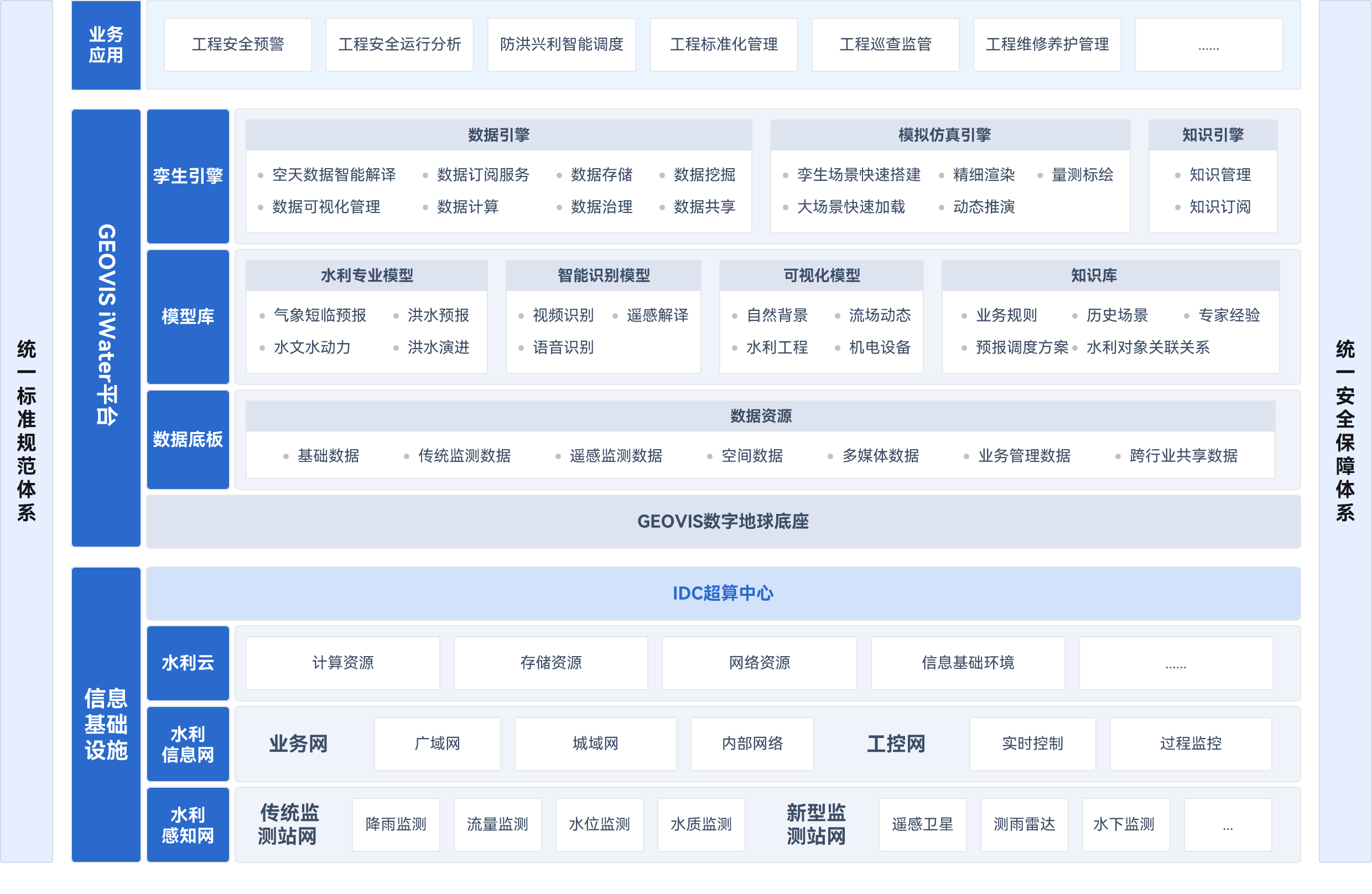This screenshot has height=894, width=1372.
Task: Select the 存储资源 box
Action: coord(551,663)
